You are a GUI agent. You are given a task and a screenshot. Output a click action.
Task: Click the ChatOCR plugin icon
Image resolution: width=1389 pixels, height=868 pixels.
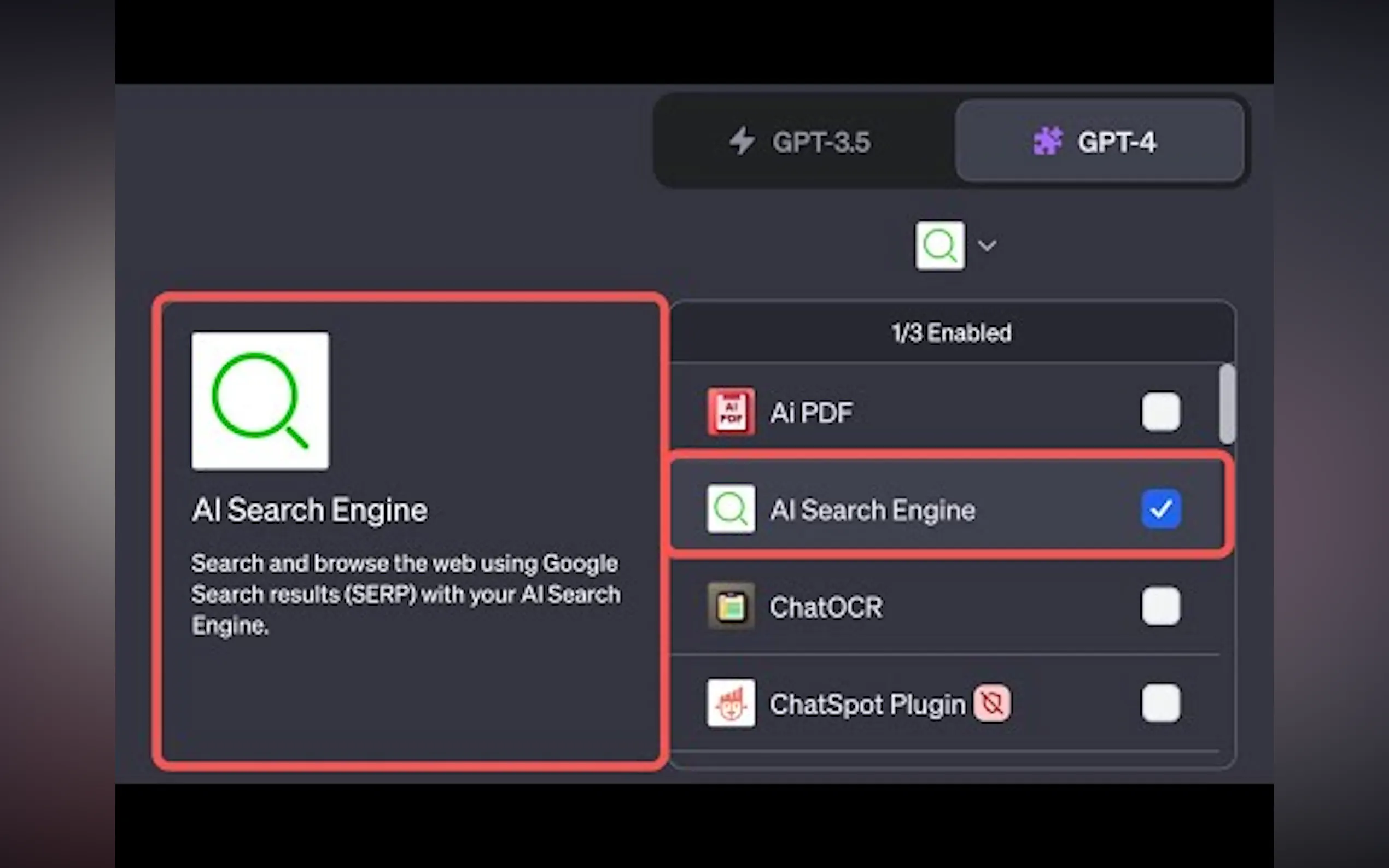coord(731,606)
